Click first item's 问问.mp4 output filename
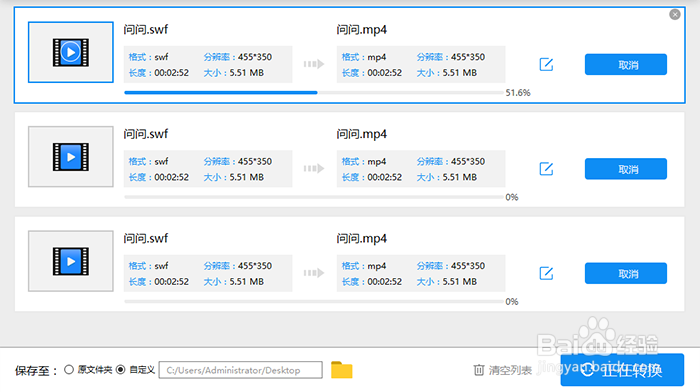Screen dimensions: 700x392 coord(362,30)
